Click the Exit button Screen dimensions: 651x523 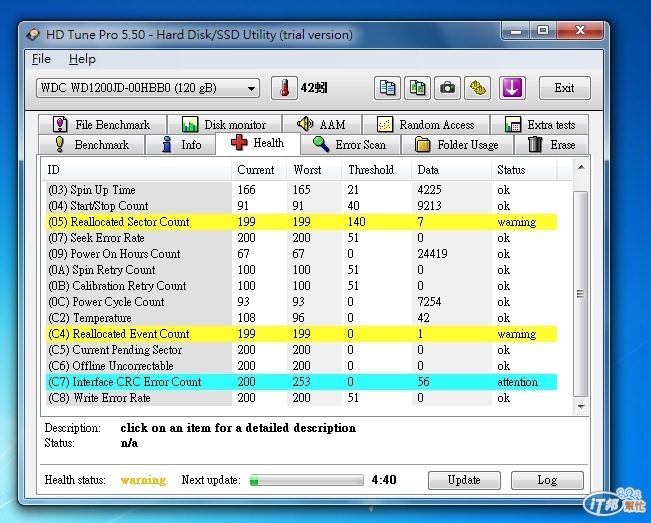tap(565, 88)
